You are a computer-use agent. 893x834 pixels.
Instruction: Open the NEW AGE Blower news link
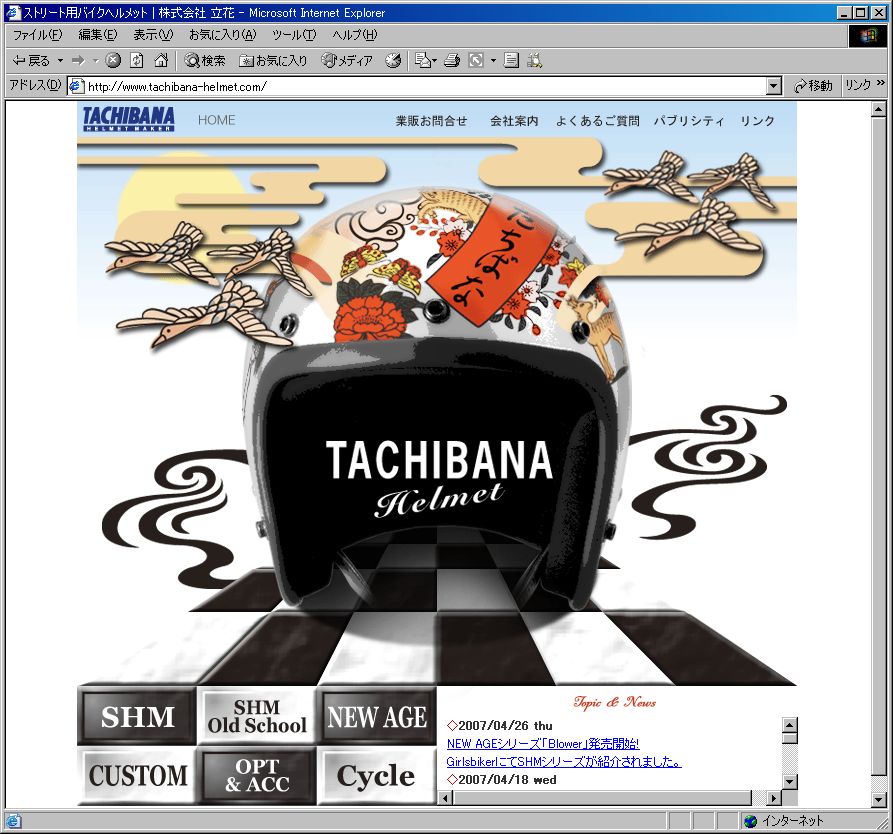(543, 743)
